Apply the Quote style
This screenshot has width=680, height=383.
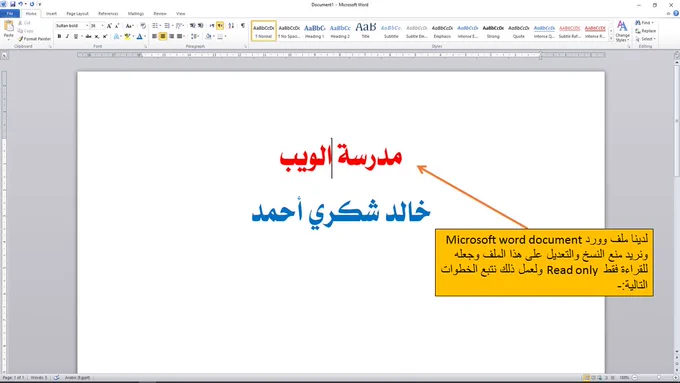pos(519,31)
